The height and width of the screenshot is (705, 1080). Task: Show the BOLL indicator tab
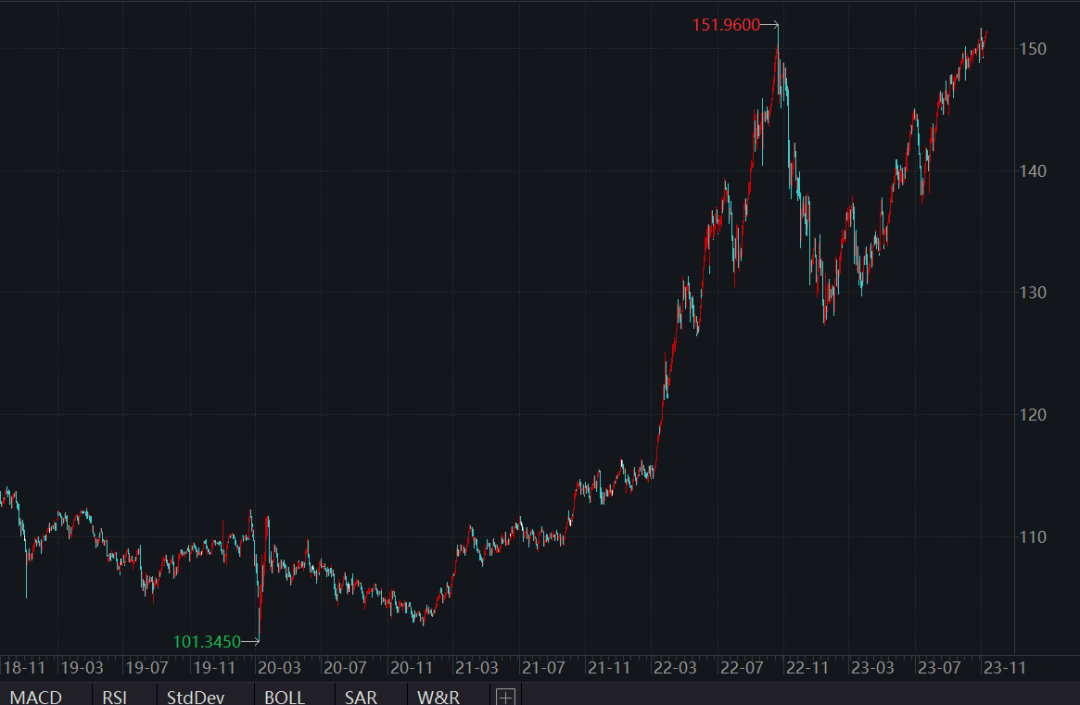[284, 697]
